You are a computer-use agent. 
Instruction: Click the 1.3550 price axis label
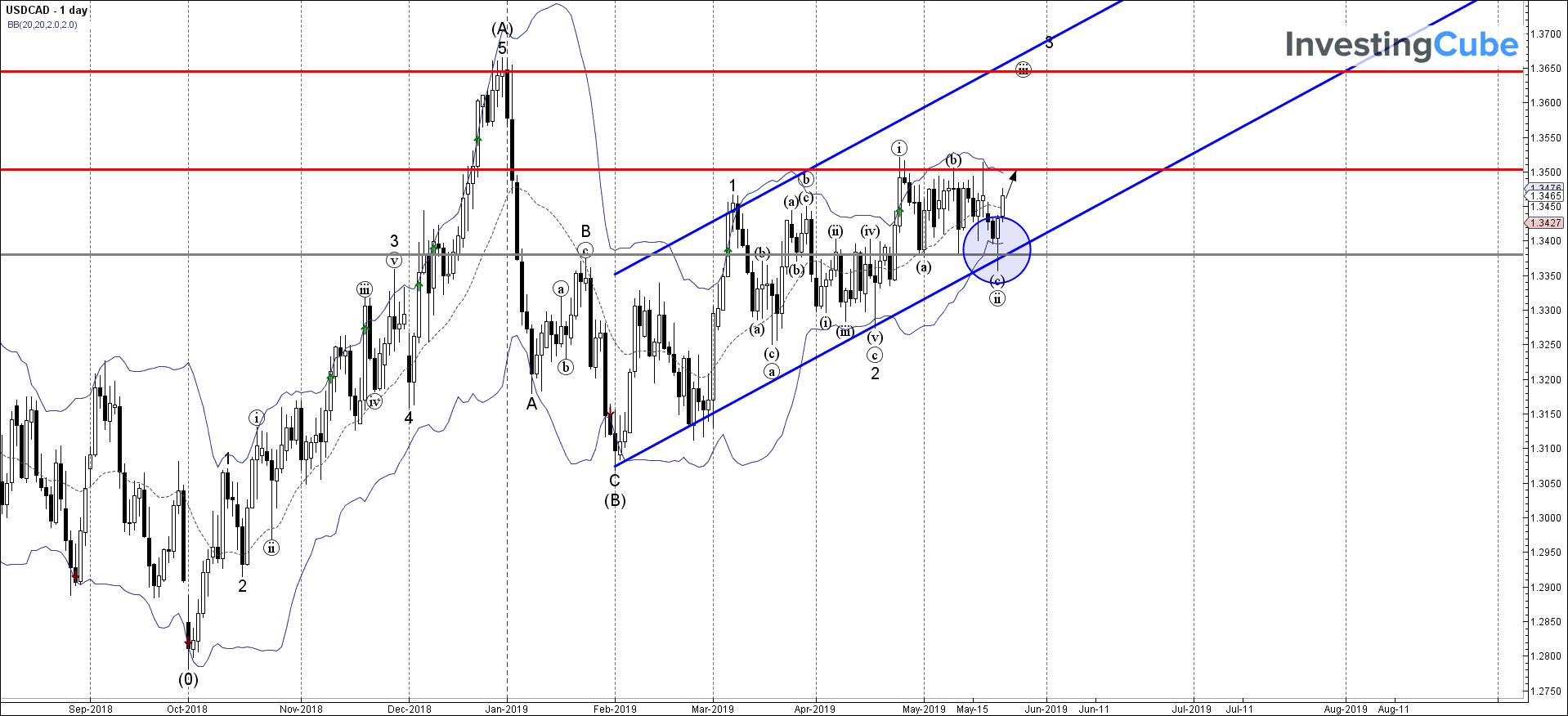[1546, 138]
